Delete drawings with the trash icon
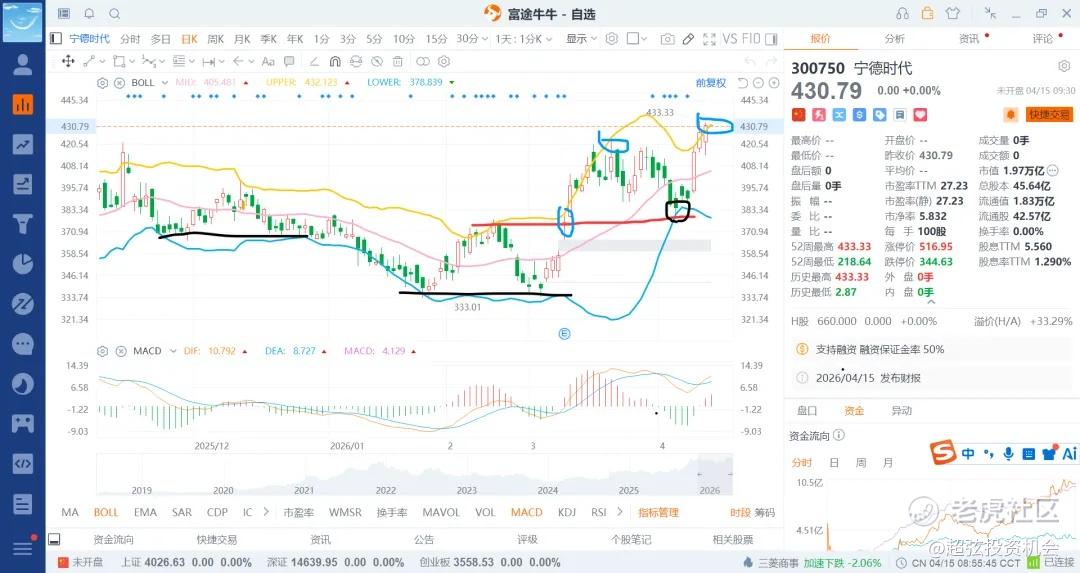The height and width of the screenshot is (573, 1080). tap(397, 61)
